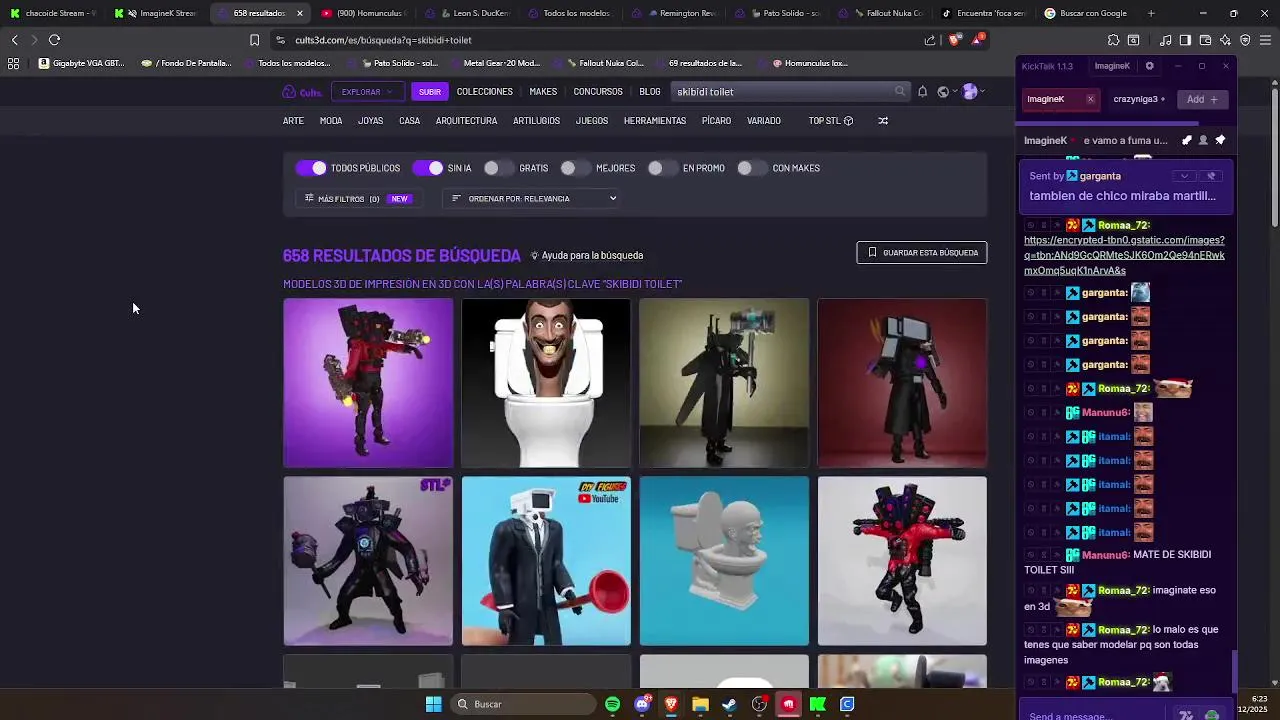Open the Colecciones menu item
1280x720 pixels.
(485, 92)
